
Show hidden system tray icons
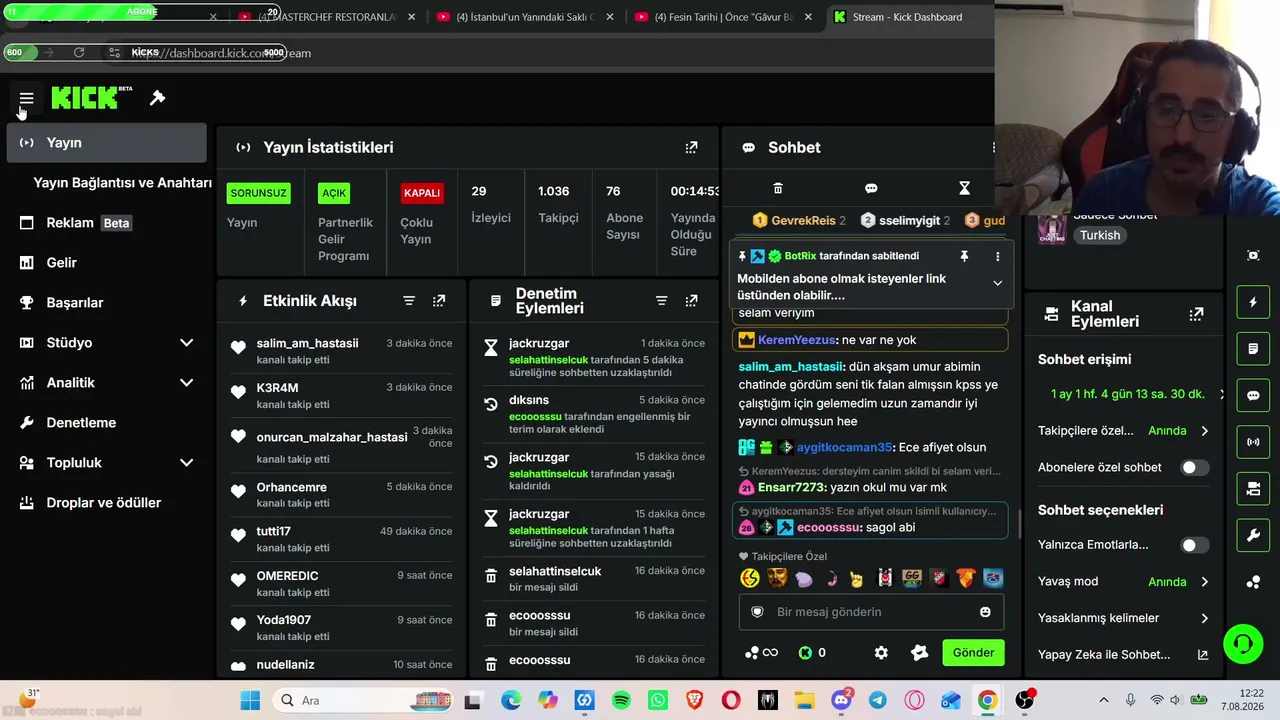[x=1104, y=700]
